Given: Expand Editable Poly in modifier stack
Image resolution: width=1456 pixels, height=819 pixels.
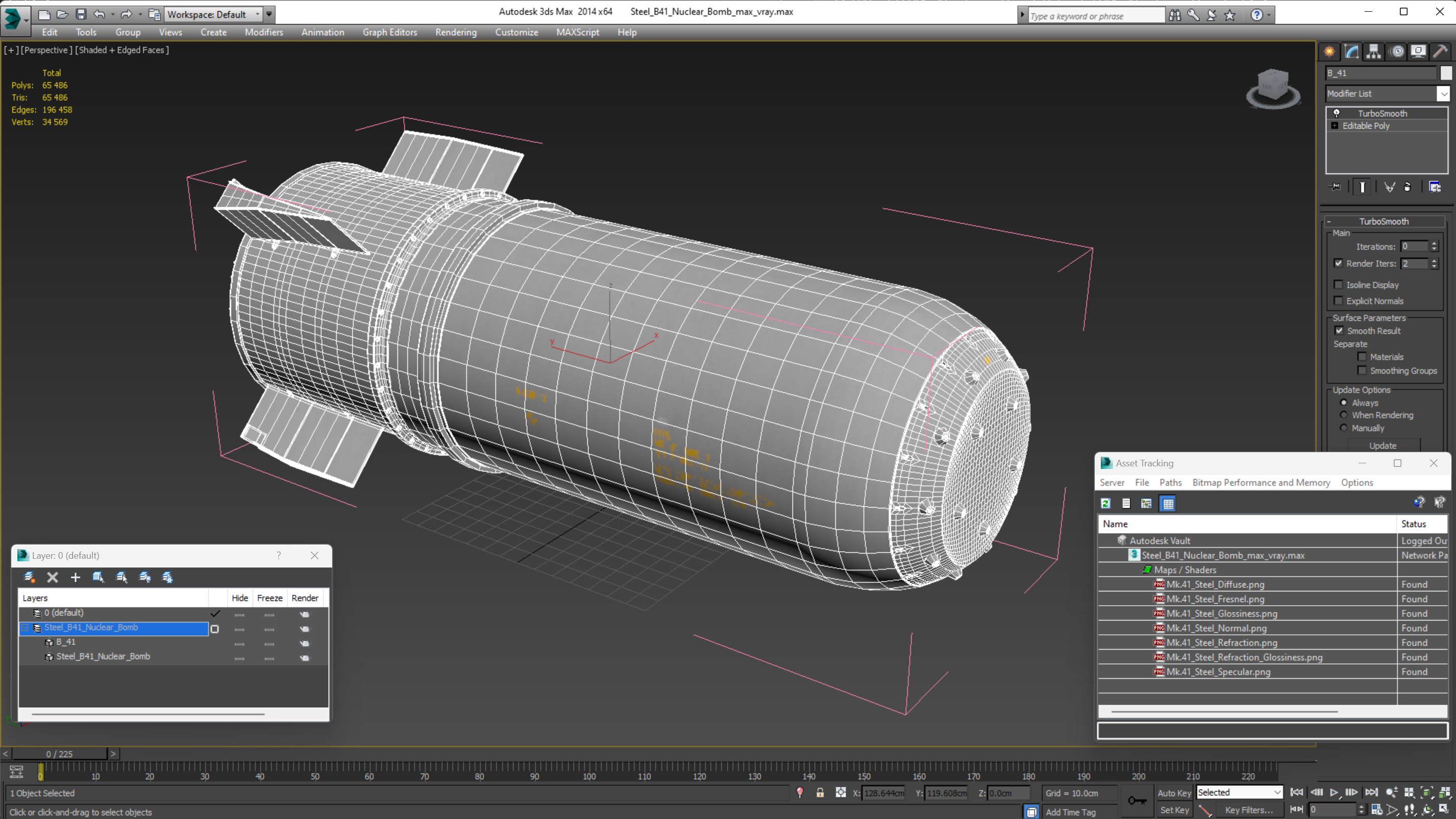Looking at the screenshot, I should (1335, 126).
